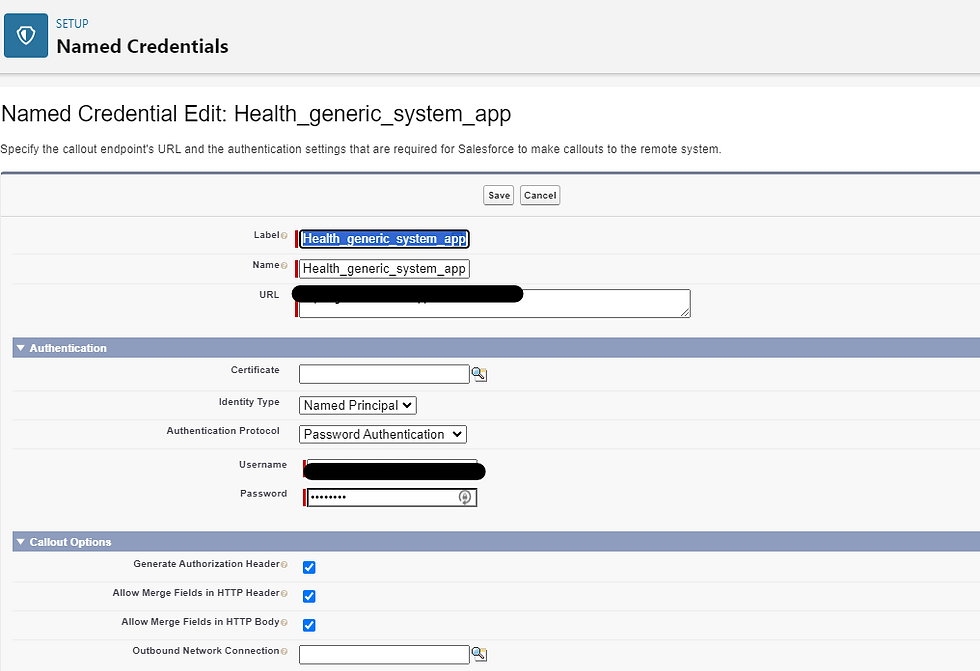Click the password manager icon in Password field

coord(464,497)
